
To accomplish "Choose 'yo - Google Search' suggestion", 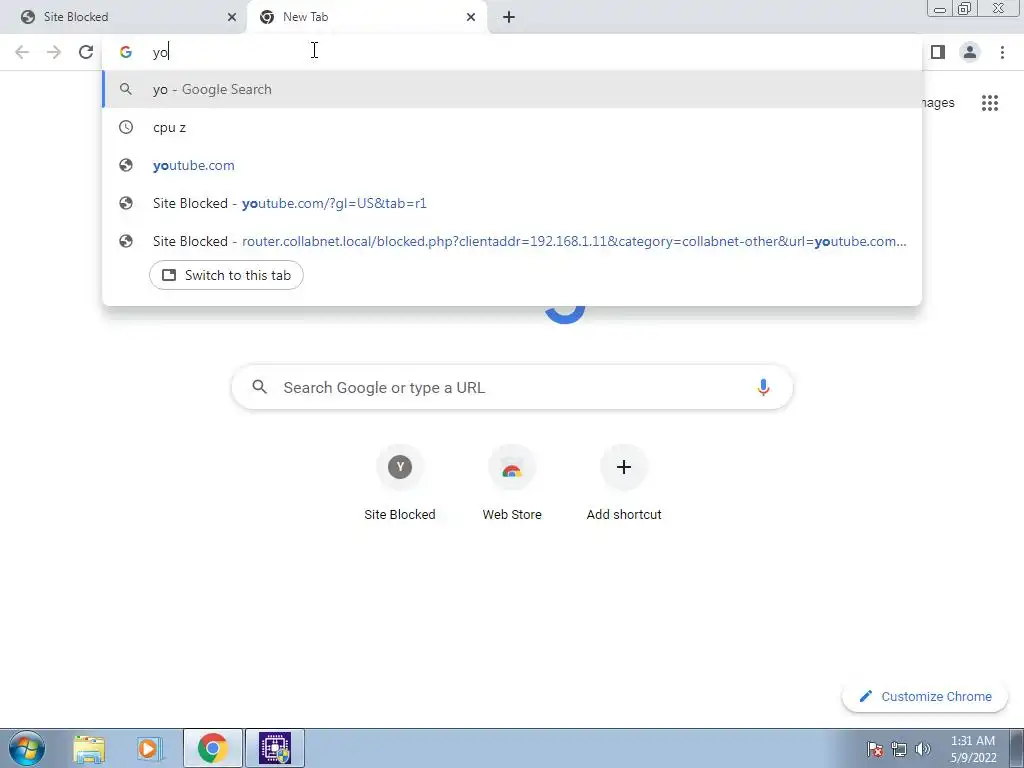I will [x=512, y=89].
